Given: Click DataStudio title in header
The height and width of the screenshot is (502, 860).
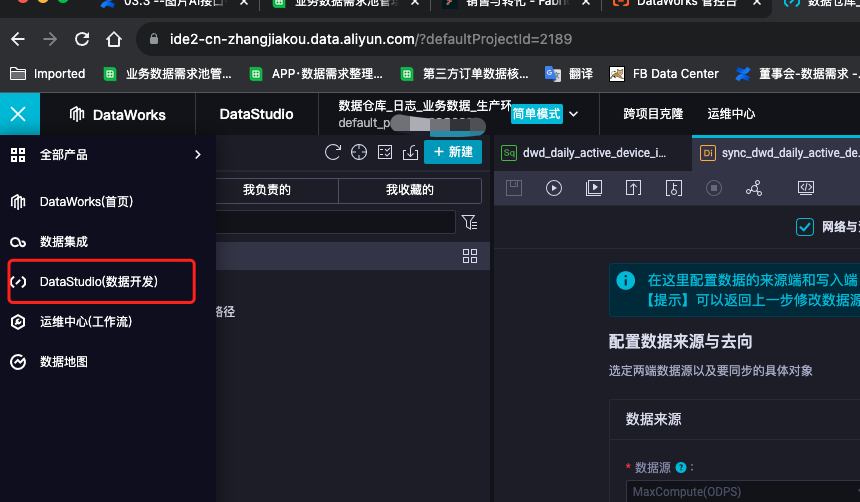Looking at the screenshot, I should [256, 114].
